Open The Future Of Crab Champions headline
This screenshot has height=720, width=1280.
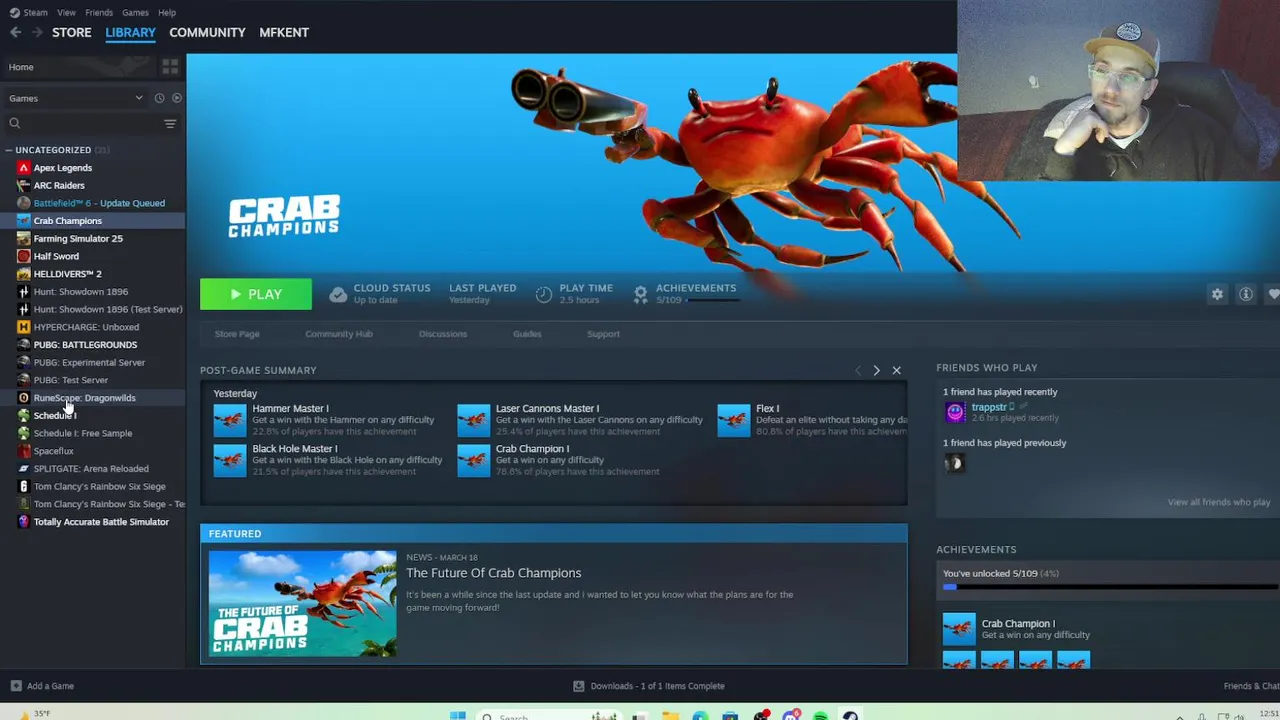(493, 573)
